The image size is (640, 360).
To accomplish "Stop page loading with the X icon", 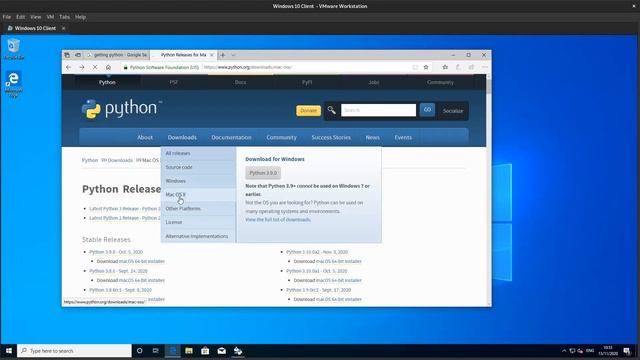I will (95, 67).
